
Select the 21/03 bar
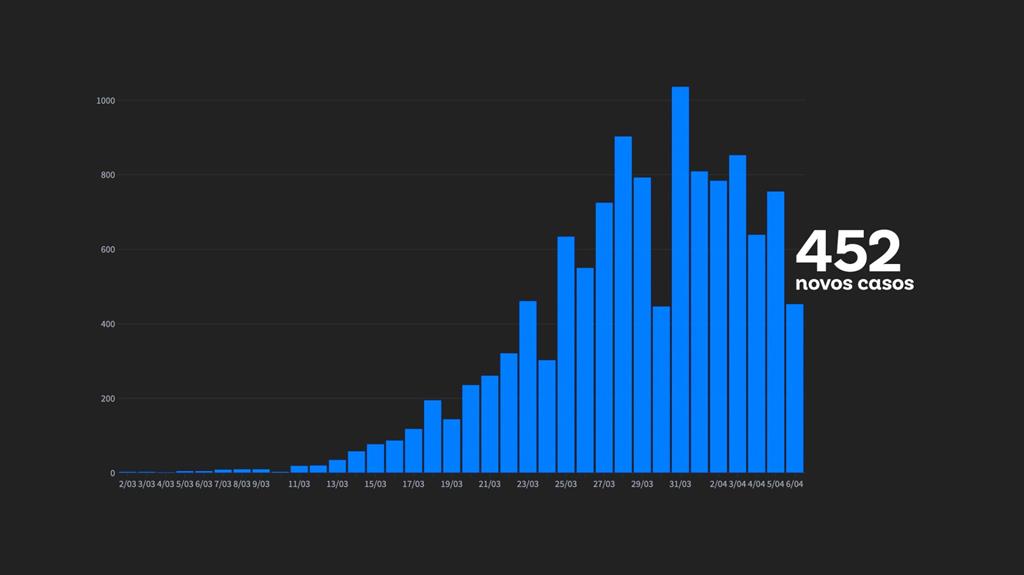[490, 425]
